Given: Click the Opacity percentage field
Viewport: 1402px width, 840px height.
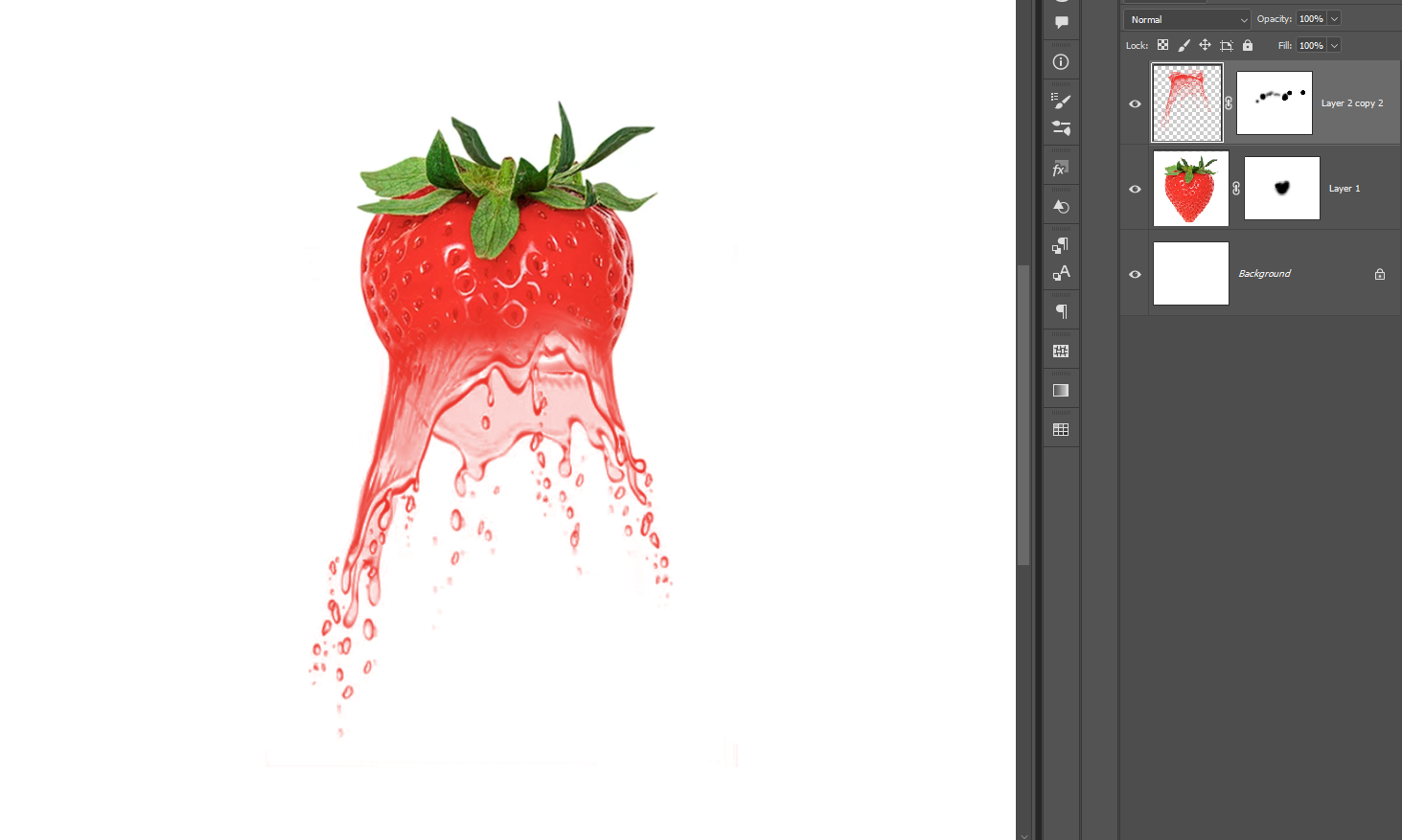Looking at the screenshot, I should (1311, 19).
